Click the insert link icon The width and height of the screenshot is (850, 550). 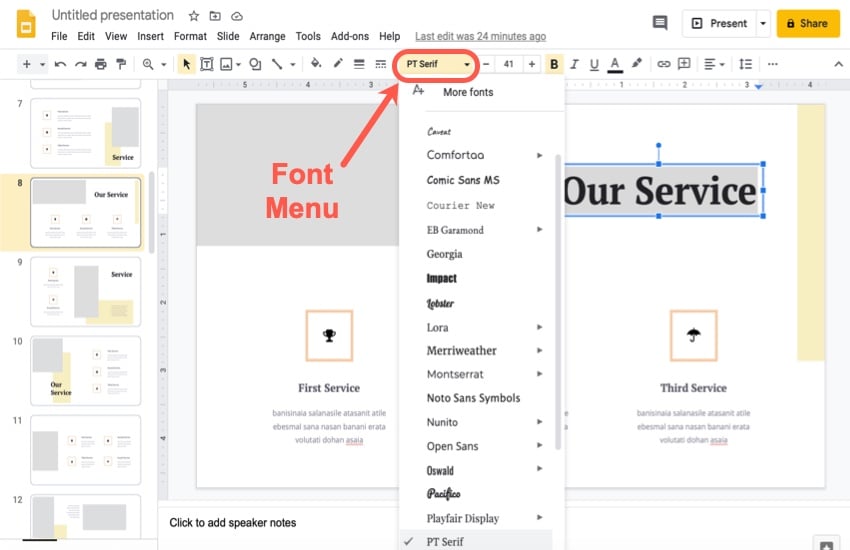(663, 64)
